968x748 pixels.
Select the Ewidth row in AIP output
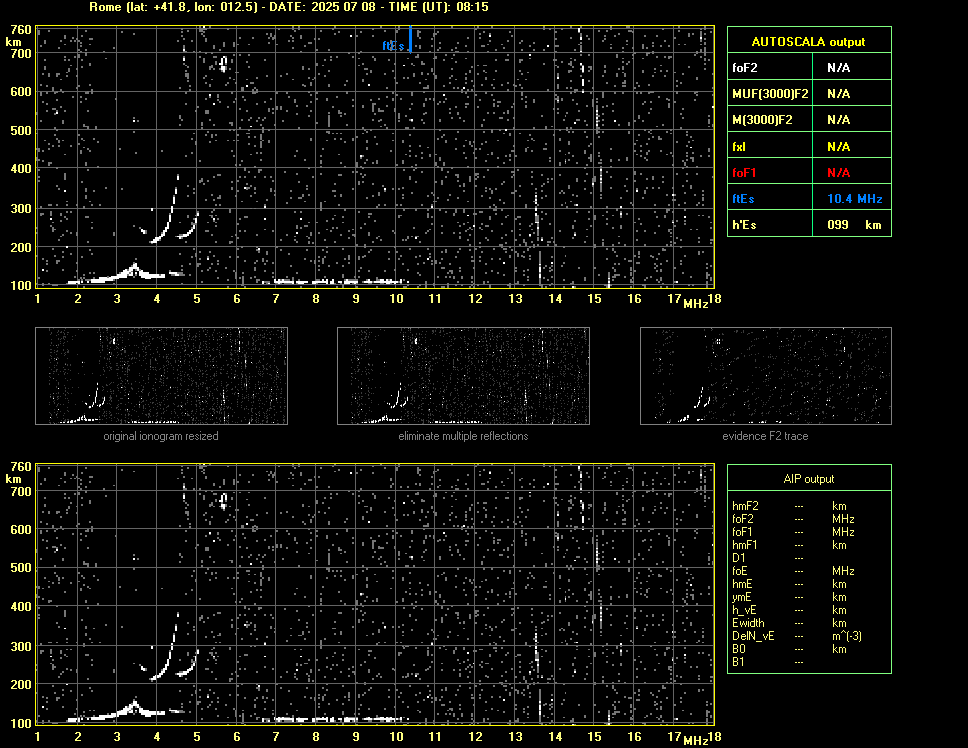point(797,623)
